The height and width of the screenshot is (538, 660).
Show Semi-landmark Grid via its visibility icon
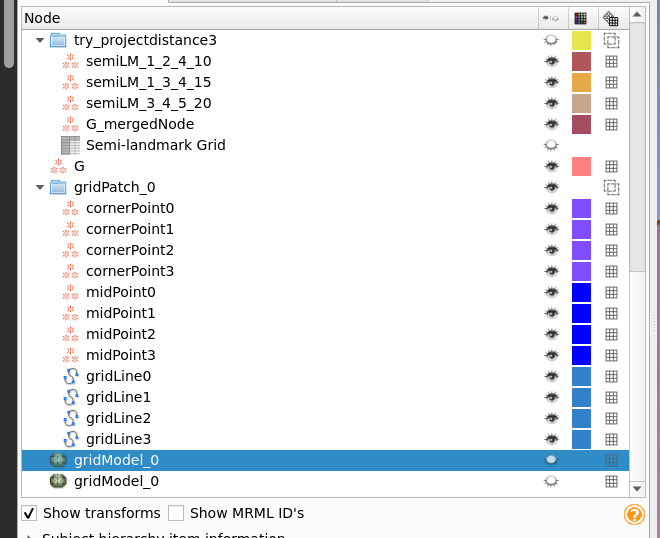pyautogui.click(x=551, y=145)
